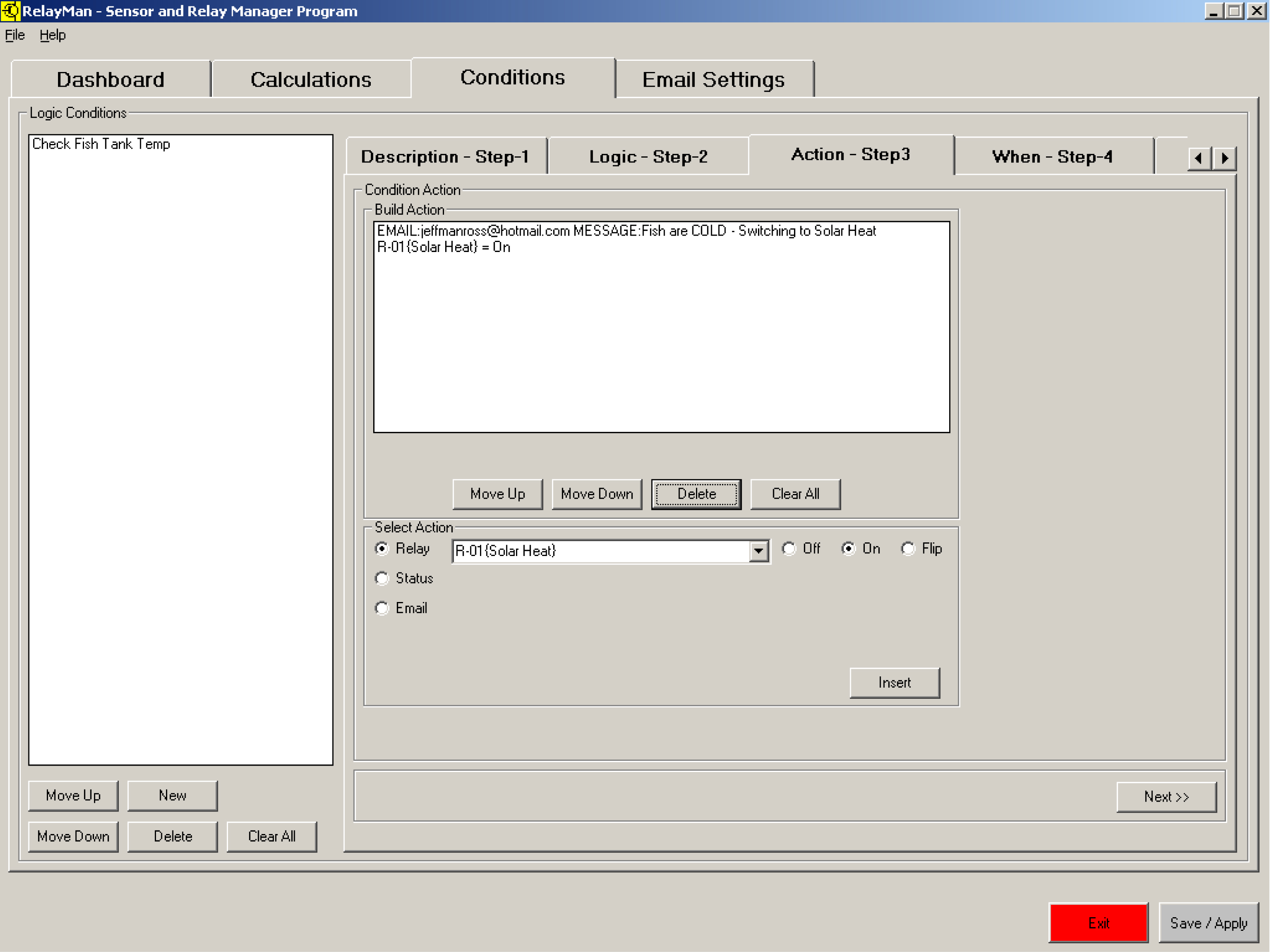The width and height of the screenshot is (1272, 952).
Task: Click the Next >> button
Action: point(1166,797)
